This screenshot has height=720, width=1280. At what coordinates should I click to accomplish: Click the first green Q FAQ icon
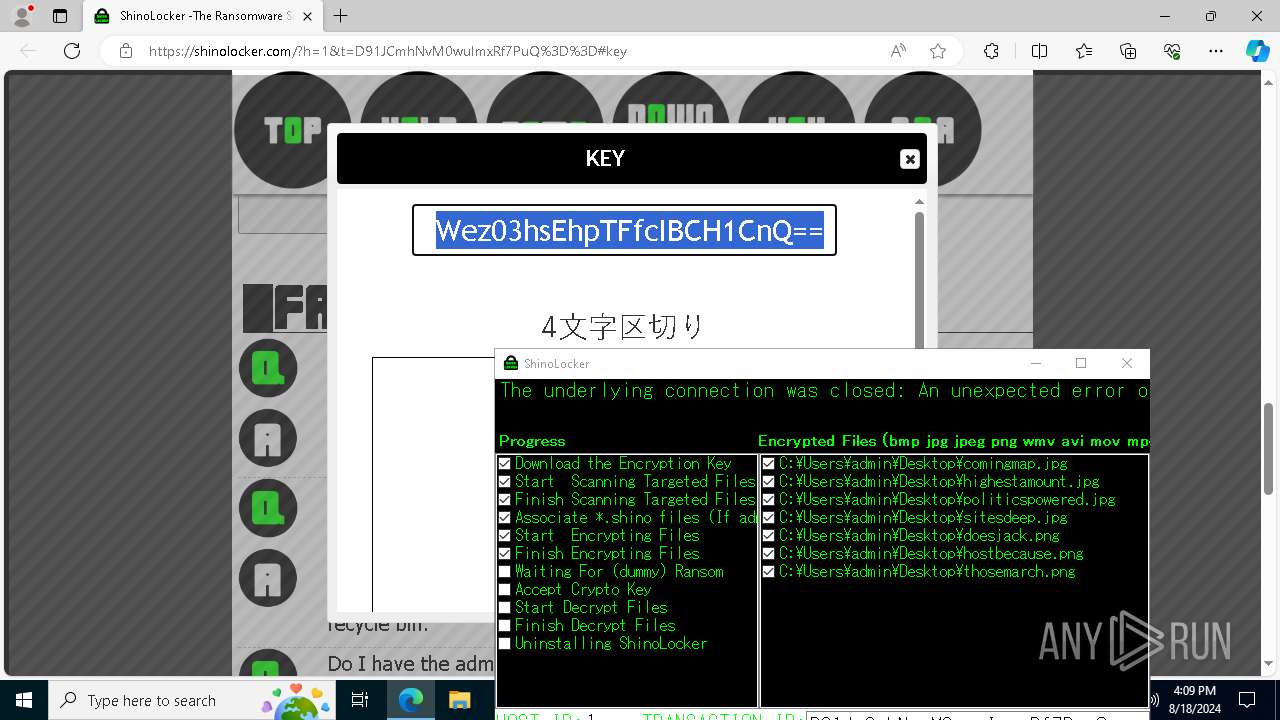[268, 368]
